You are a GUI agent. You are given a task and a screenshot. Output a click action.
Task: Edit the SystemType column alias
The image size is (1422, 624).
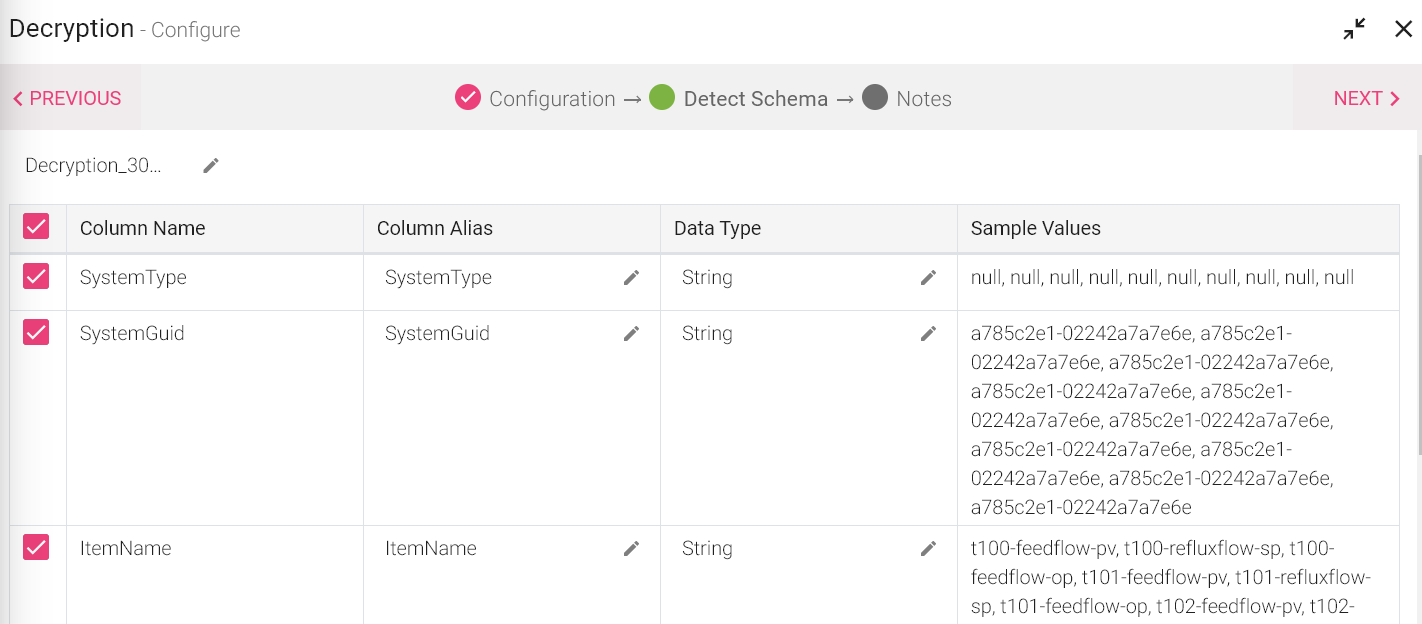click(x=631, y=278)
